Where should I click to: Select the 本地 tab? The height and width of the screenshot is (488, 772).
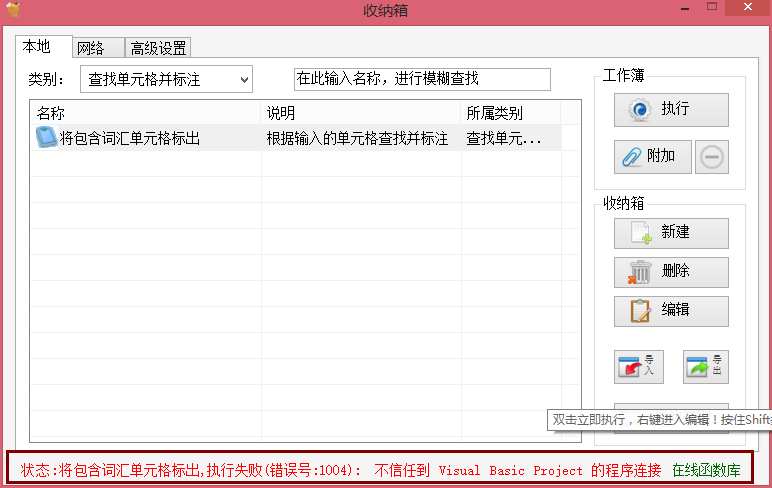[37, 46]
